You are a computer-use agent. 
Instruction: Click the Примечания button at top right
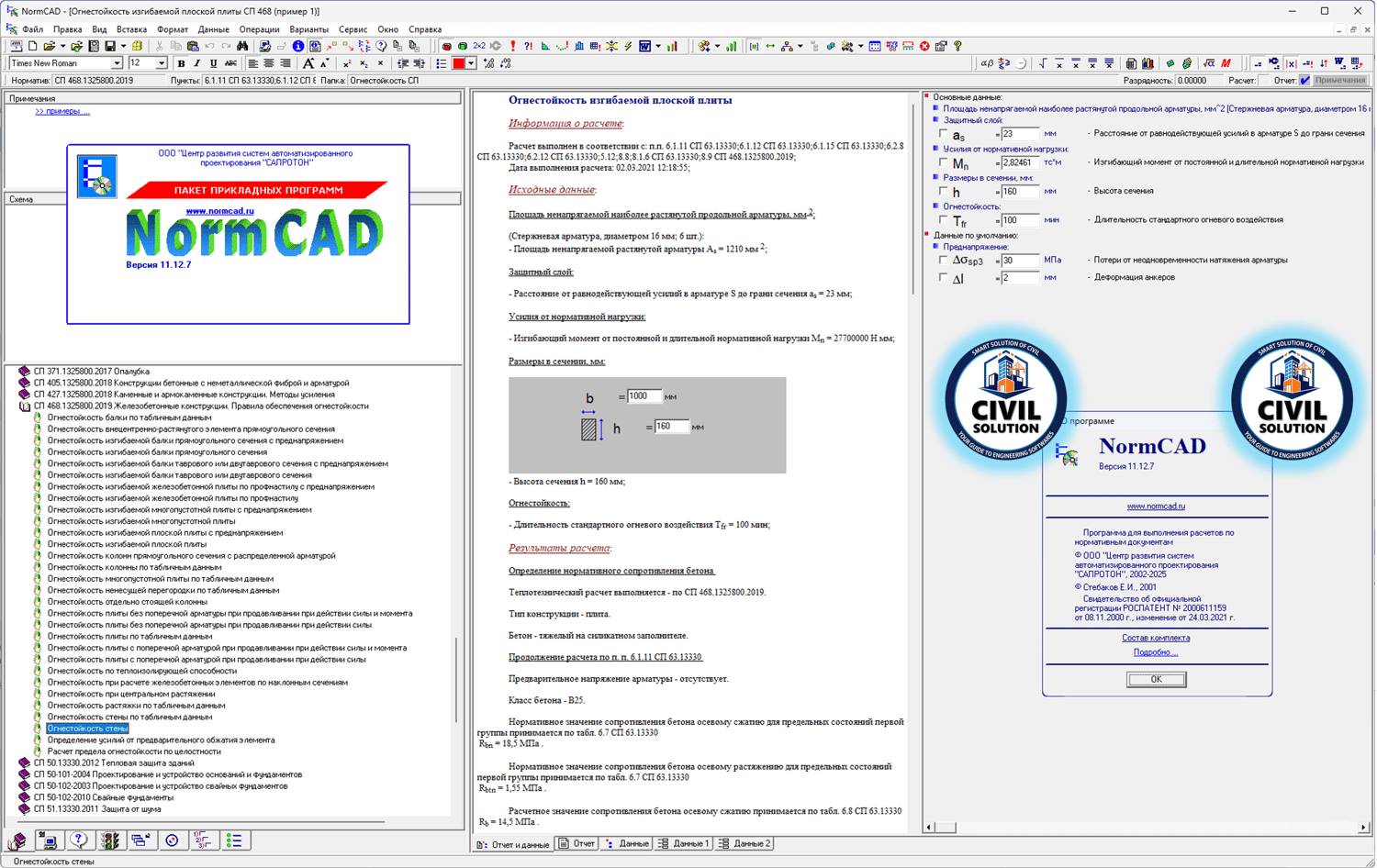[x=1340, y=81]
